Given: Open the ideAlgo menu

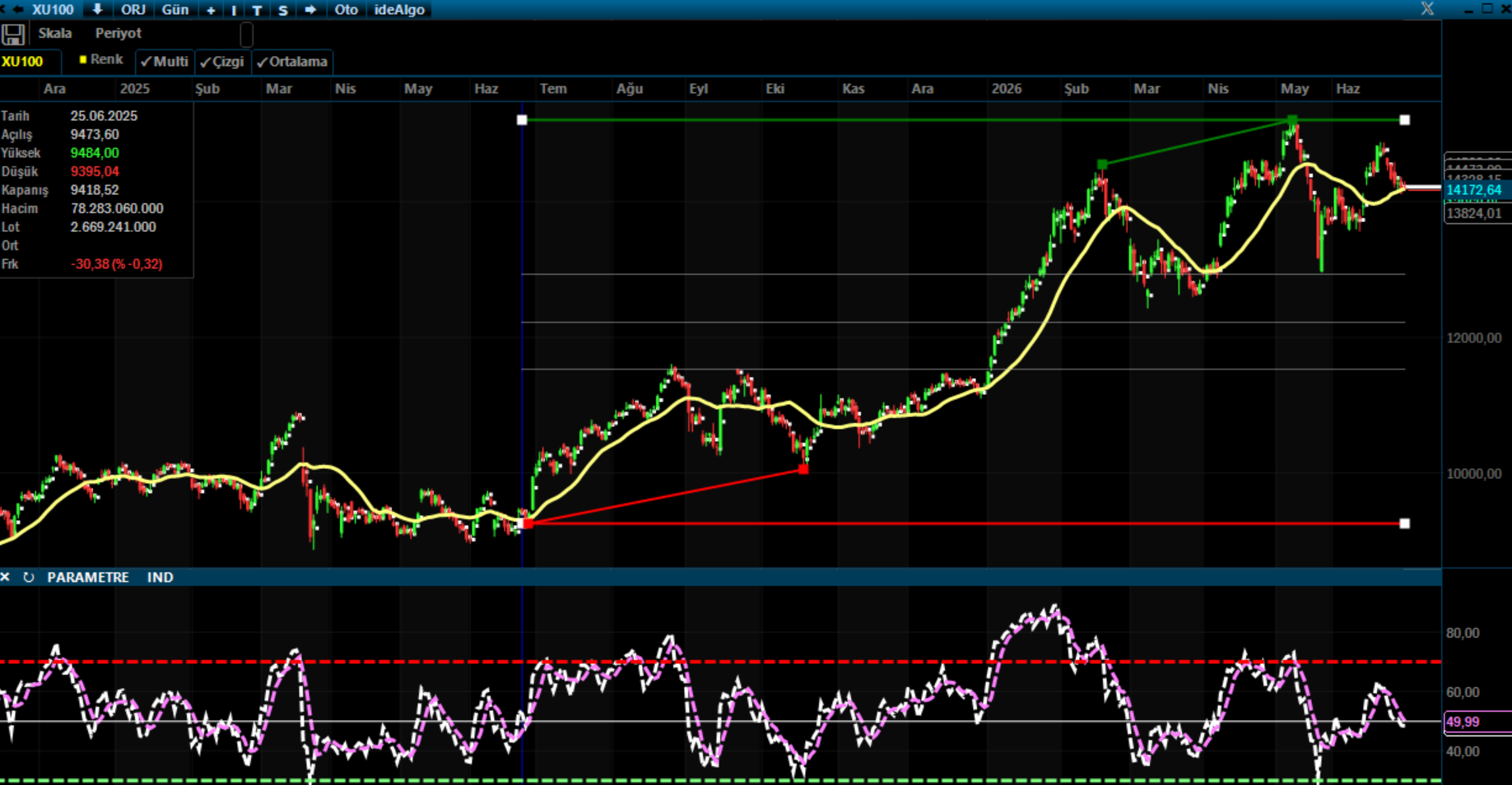Looking at the screenshot, I should 399,9.
